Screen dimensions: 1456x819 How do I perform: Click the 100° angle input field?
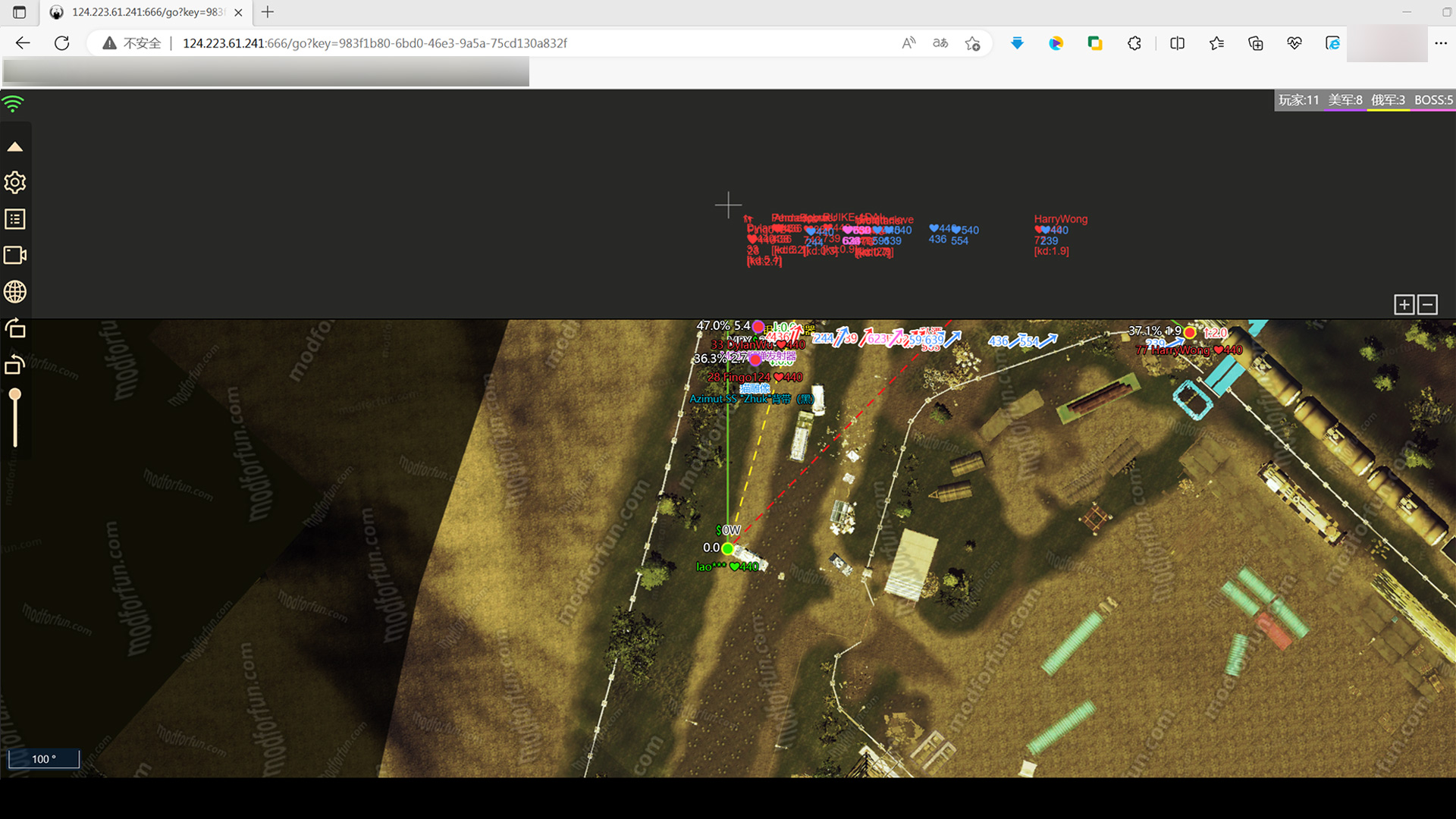click(x=43, y=759)
